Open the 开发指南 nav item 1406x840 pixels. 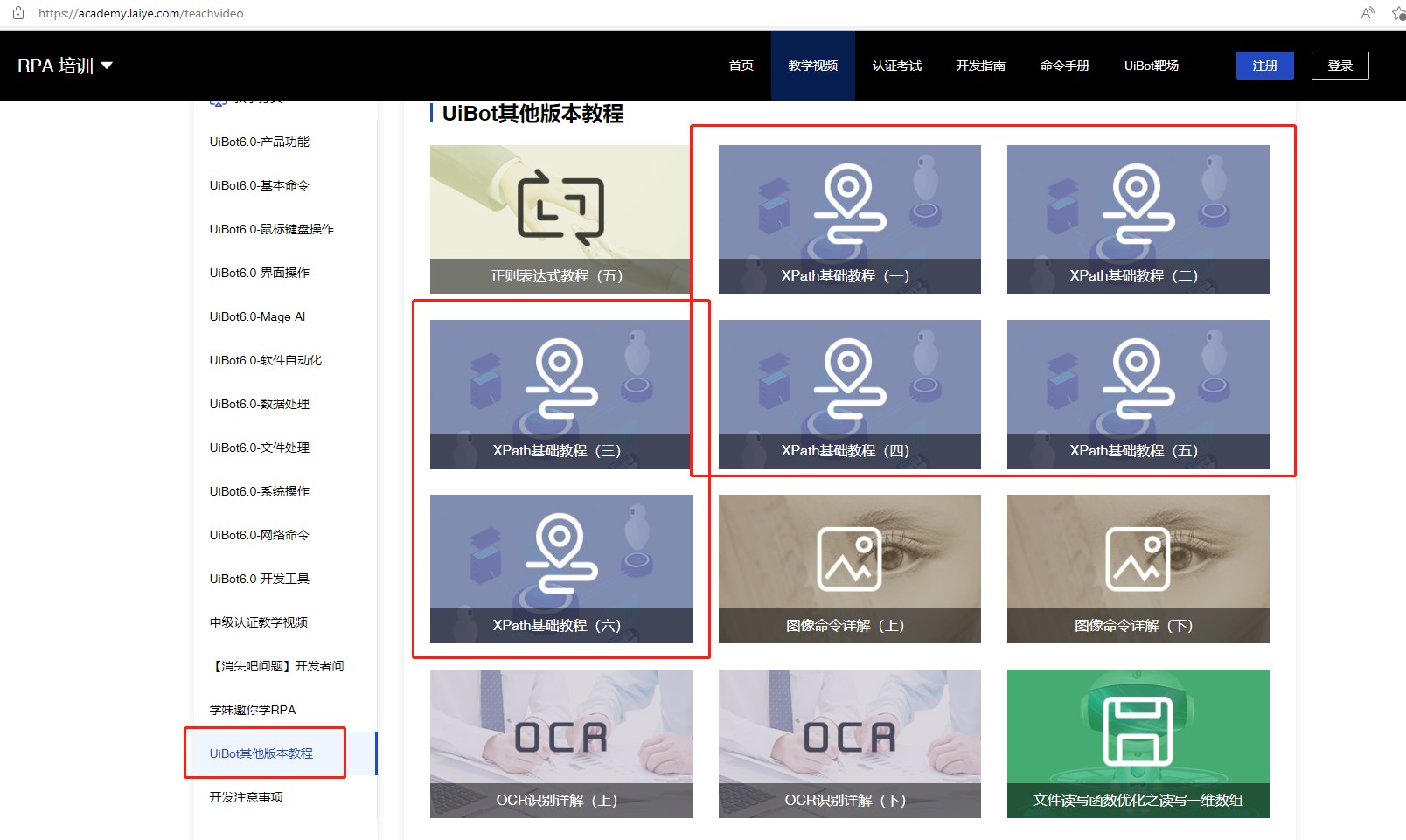[x=980, y=66]
